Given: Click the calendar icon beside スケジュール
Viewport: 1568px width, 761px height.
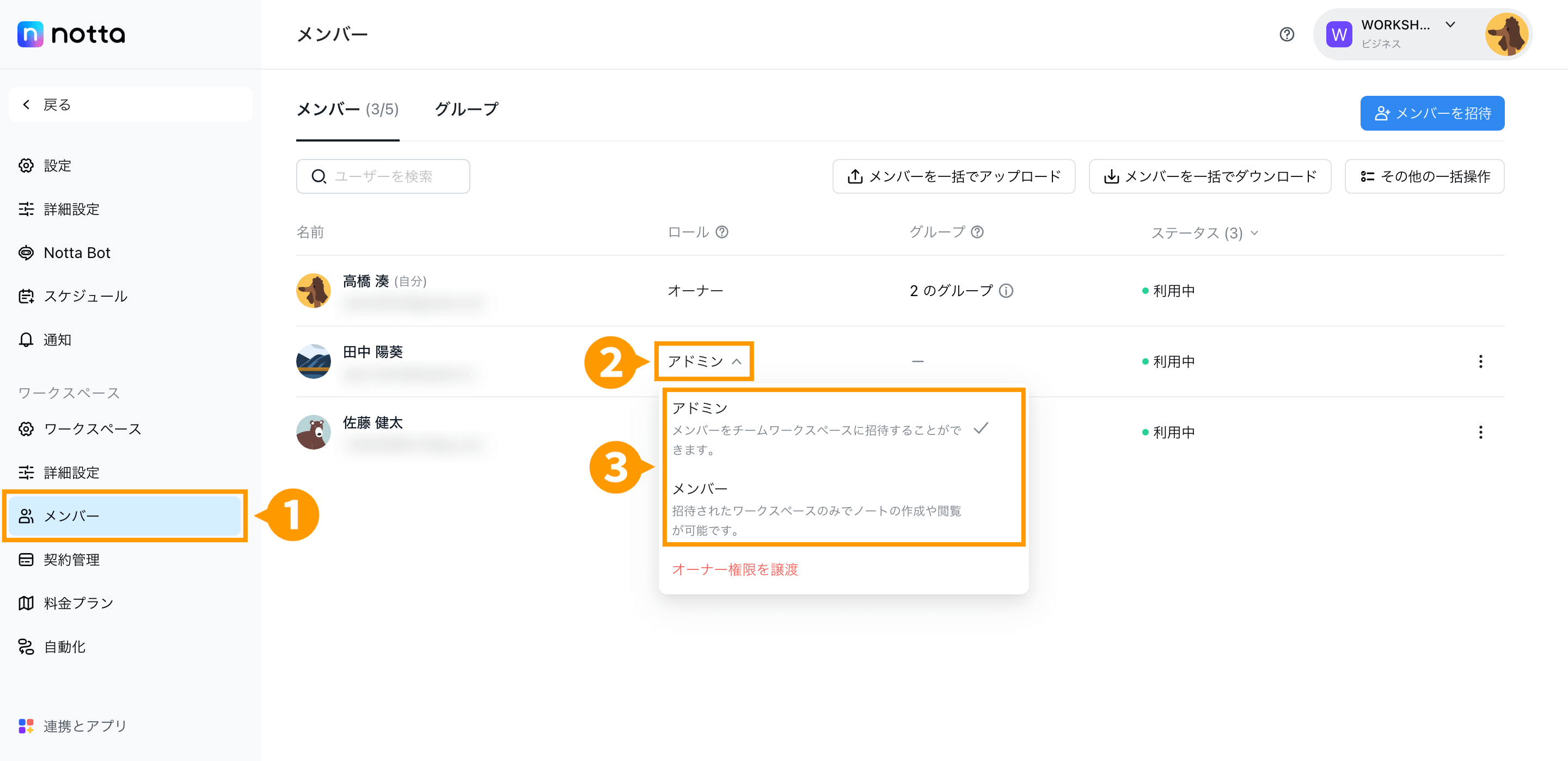Looking at the screenshot, I should click(26, 296).
